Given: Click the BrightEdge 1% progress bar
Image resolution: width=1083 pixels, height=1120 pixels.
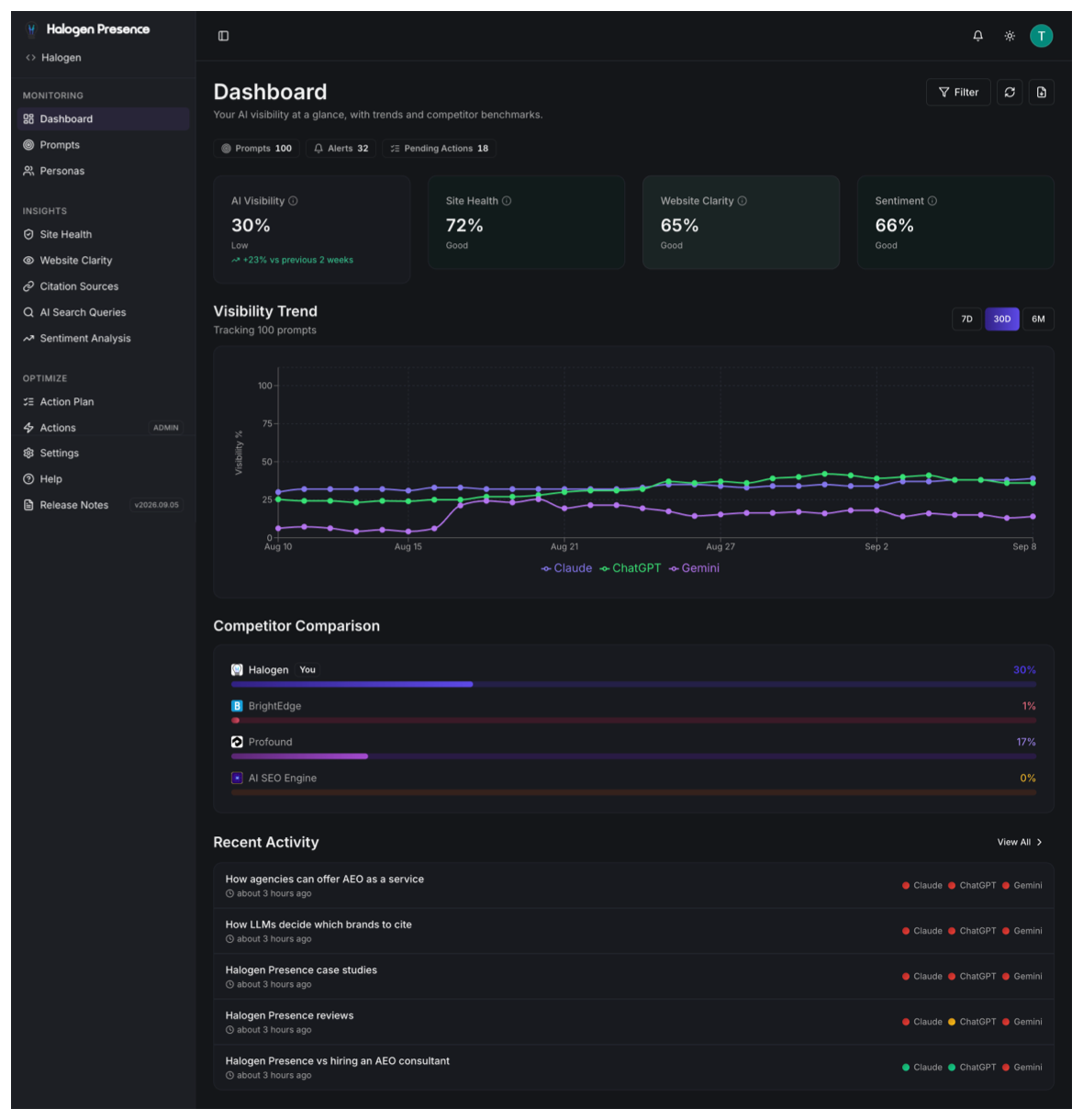Looking at the screenshot, I should (x=633, y=721).
